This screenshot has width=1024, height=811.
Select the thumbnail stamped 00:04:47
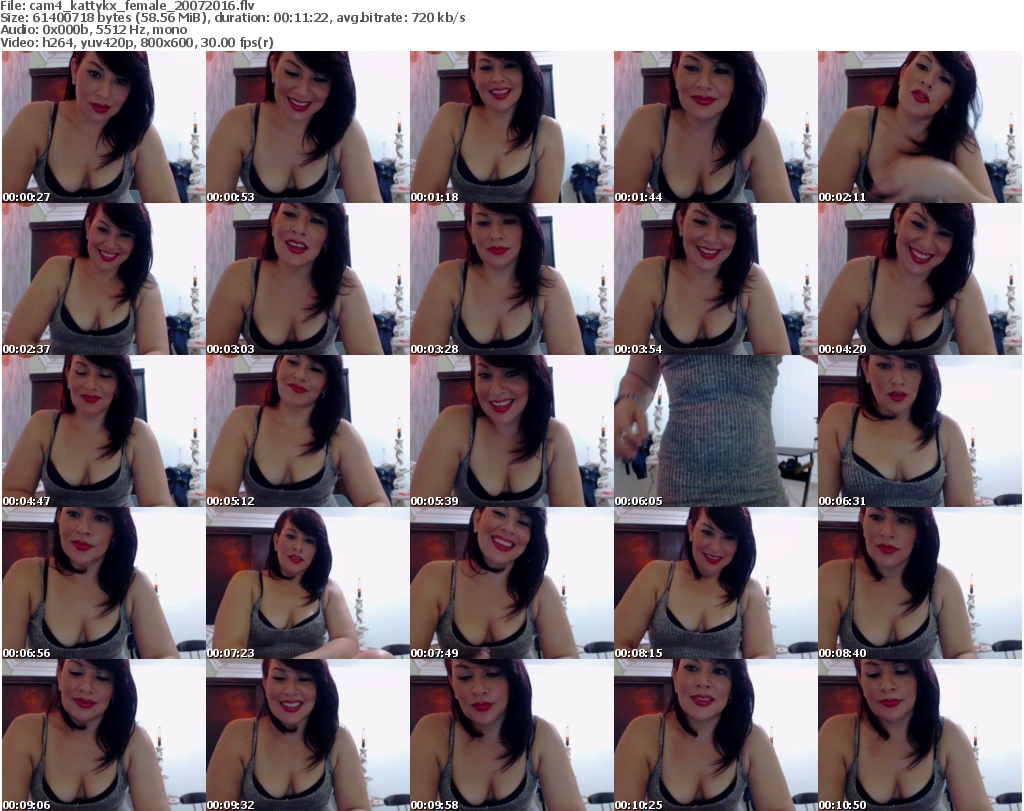[x=103, y=431]
